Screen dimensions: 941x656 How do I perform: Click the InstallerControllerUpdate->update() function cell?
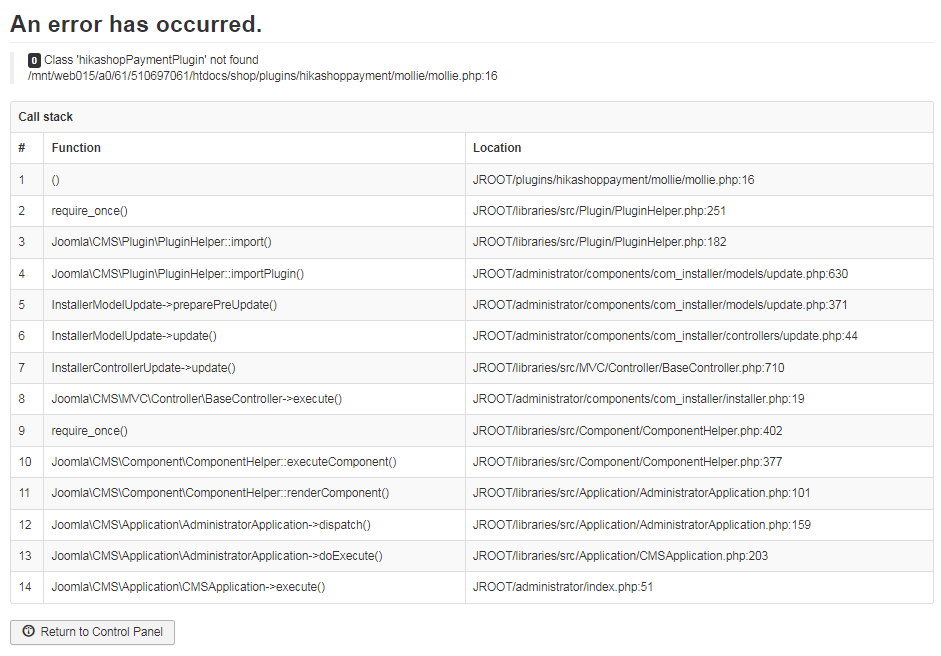143,368
